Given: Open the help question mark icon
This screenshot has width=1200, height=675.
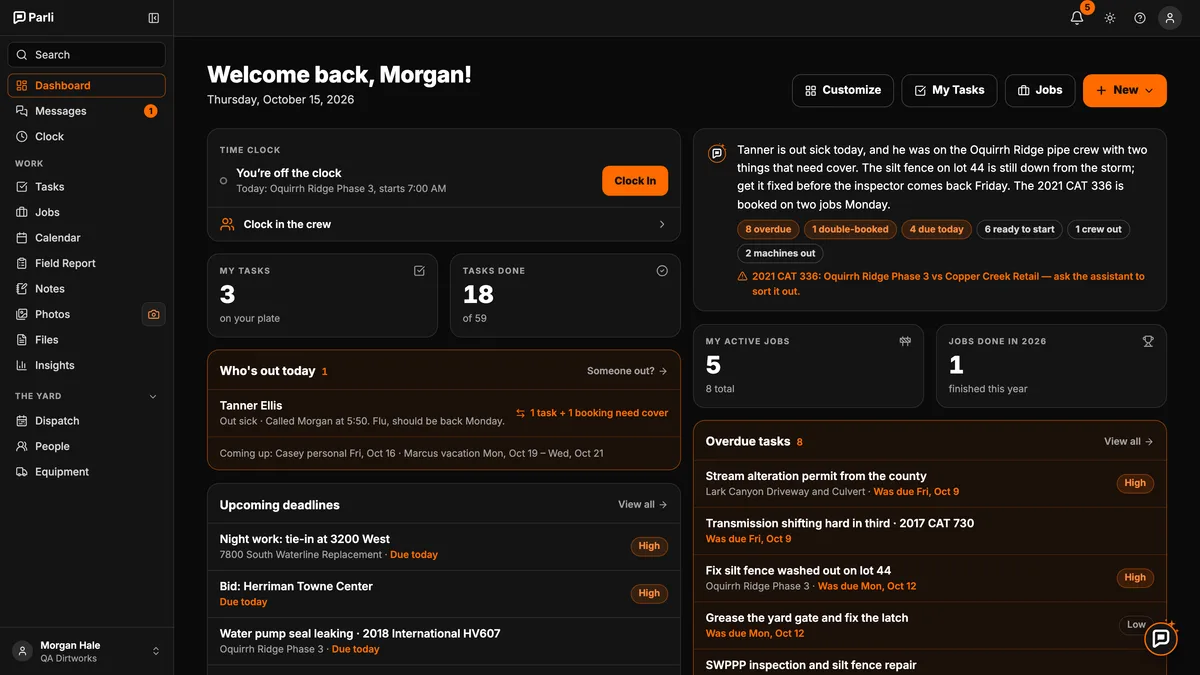Looking at the screenshot, I should [x=1140, y=18].
